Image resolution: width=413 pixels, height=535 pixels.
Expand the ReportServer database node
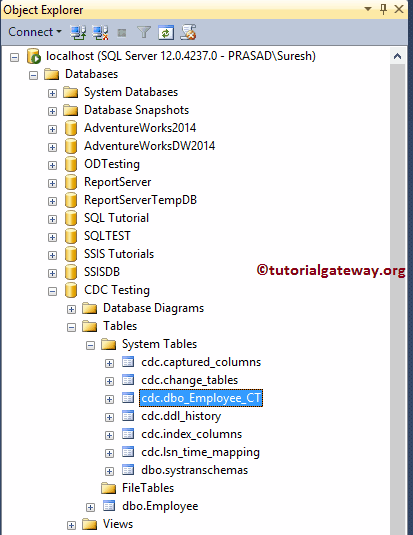pos(52,184)
